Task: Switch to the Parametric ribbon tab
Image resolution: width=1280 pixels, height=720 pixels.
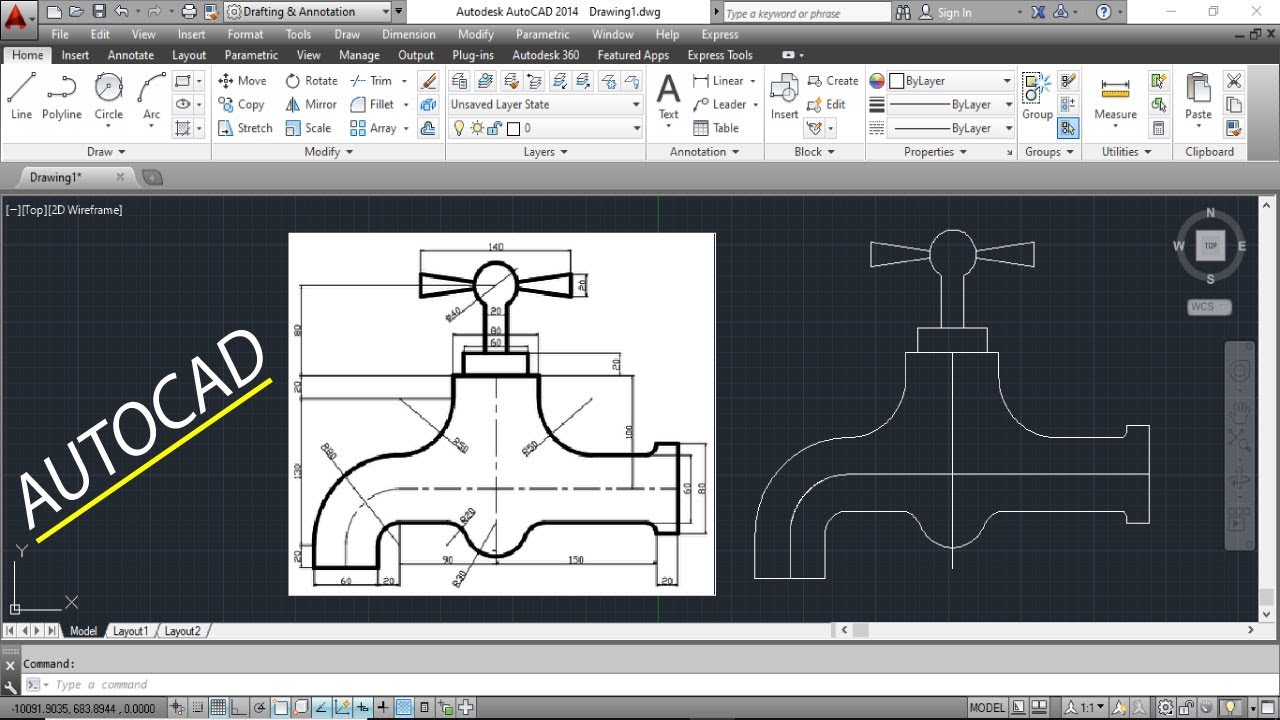Action: pyautogui.click(x=251, y=55)
